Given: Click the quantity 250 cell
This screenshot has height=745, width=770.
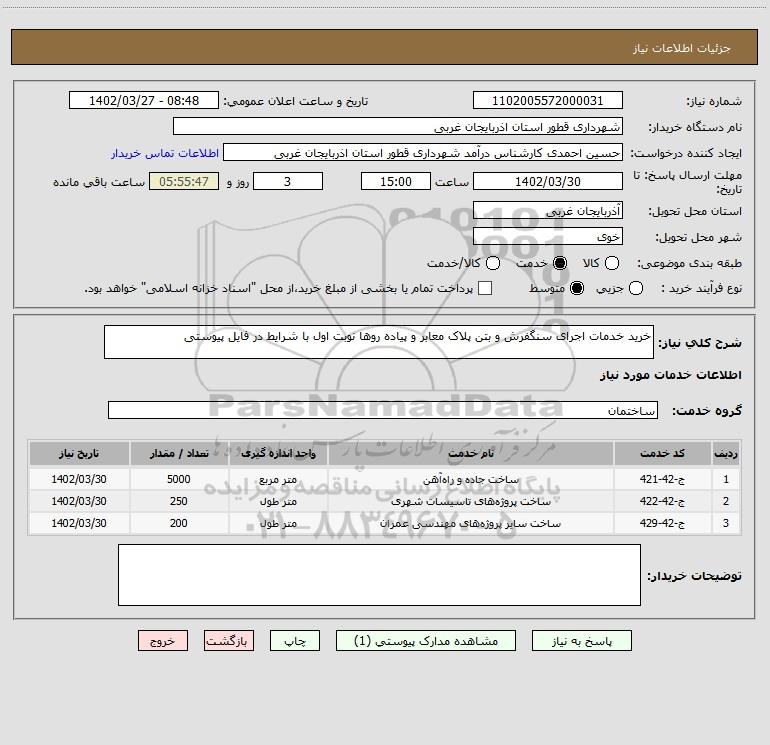Looking at the screenshot, I should (x=179, y=501).
